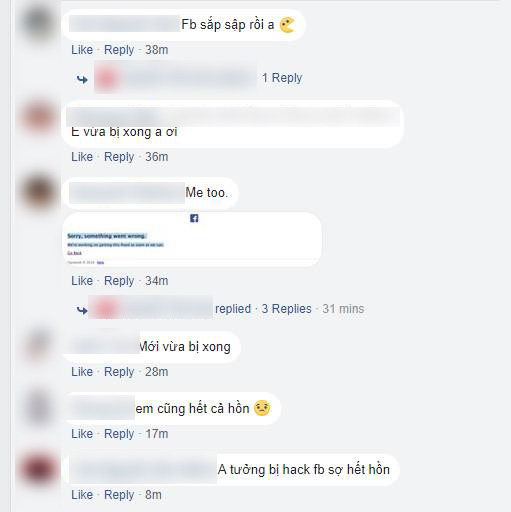Click the Pac-Man emoji in first comment
Image resolution: width=511 pixels, height=512 pixels.
(287, 25)
